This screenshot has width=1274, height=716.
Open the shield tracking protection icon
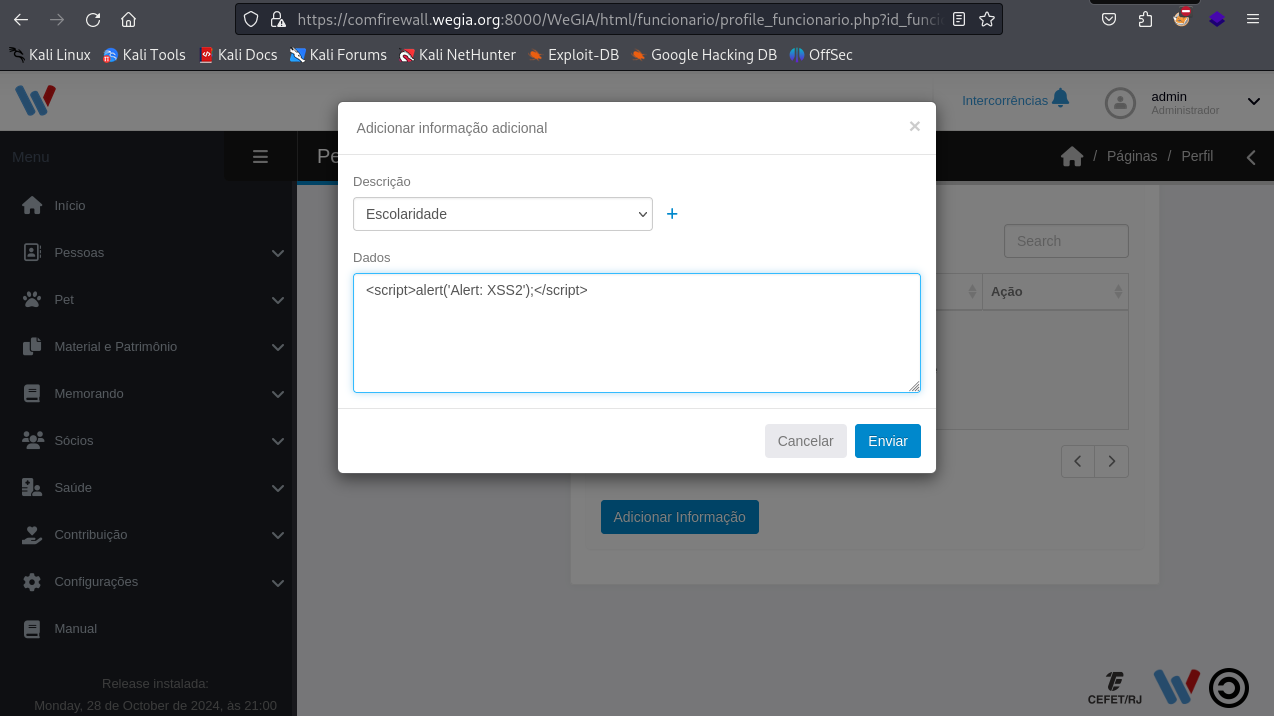coord(251,19)
